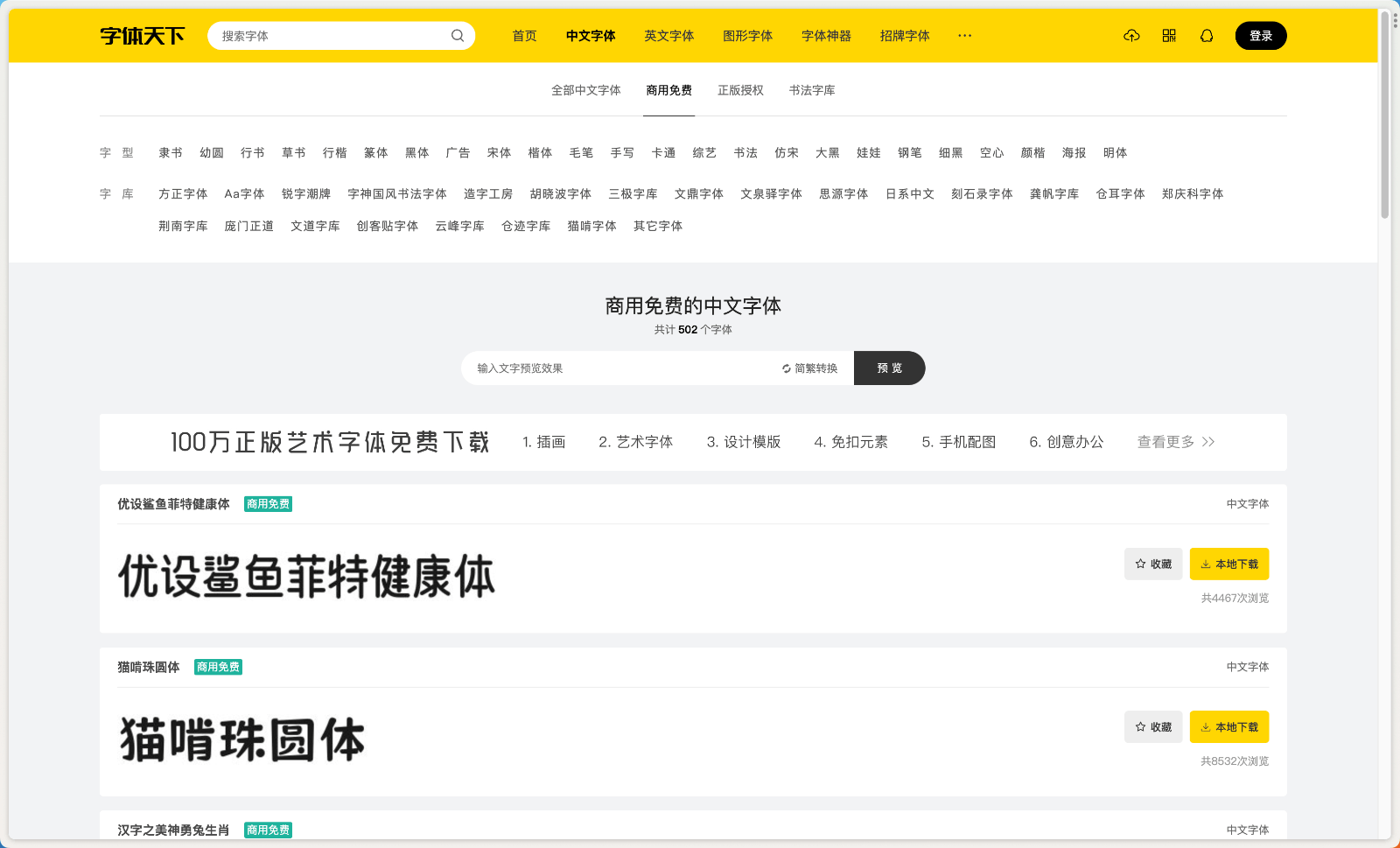Switch to the 正版授权 tab
The image size is (1400, 848).
(742, 90)
